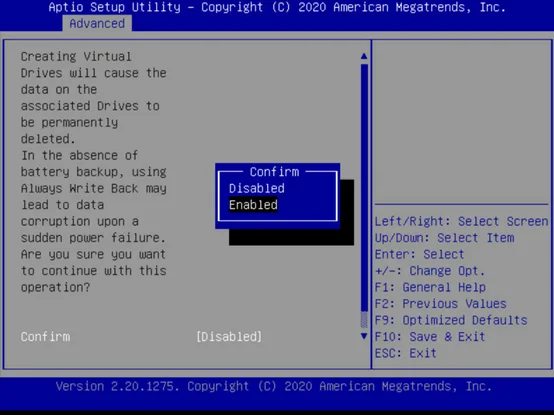Click the F2: Previous Values hint
The width and height of the screenshot is (554, 415).
click(441, 304)
